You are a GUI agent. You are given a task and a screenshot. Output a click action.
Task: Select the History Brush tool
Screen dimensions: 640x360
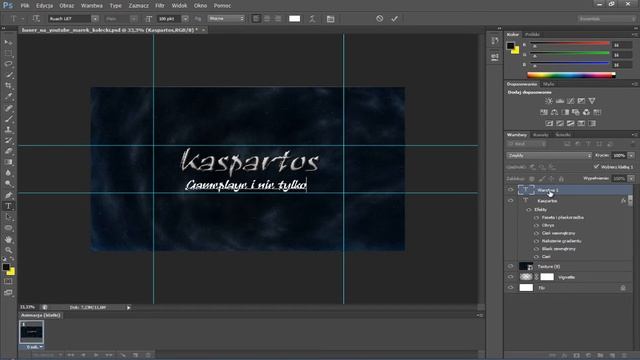pyautogui.click(x=8, y=140)
